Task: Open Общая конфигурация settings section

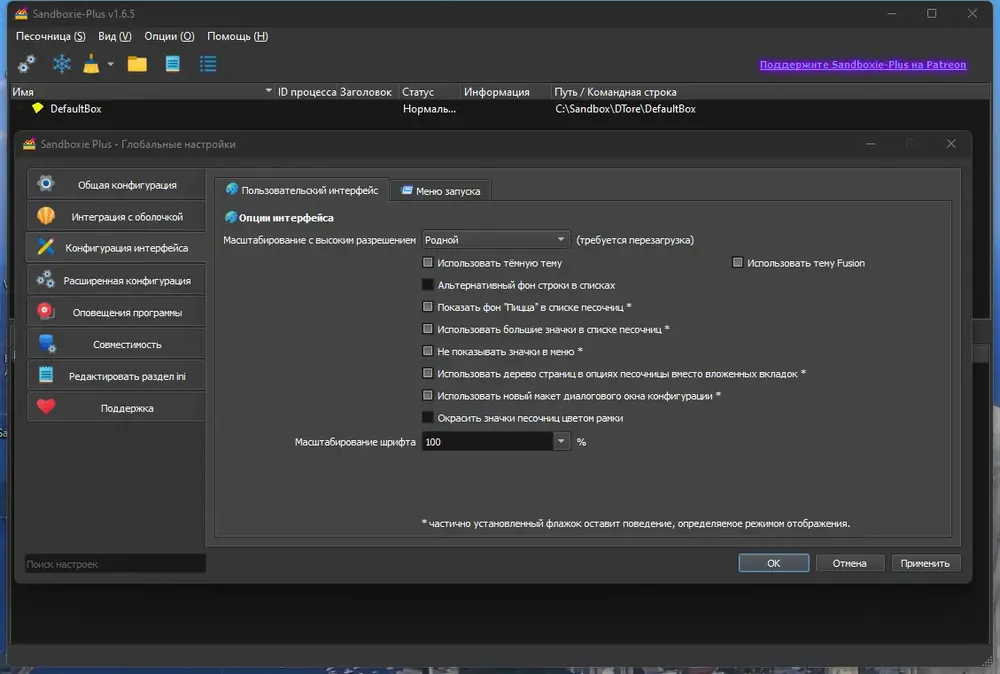Action: click(116, 184)
